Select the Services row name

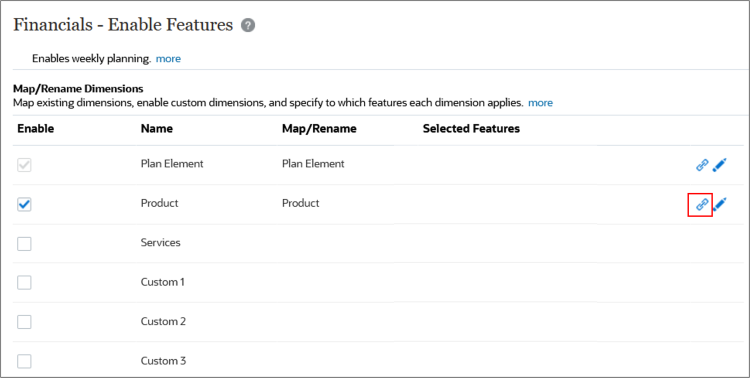[161, 243]
